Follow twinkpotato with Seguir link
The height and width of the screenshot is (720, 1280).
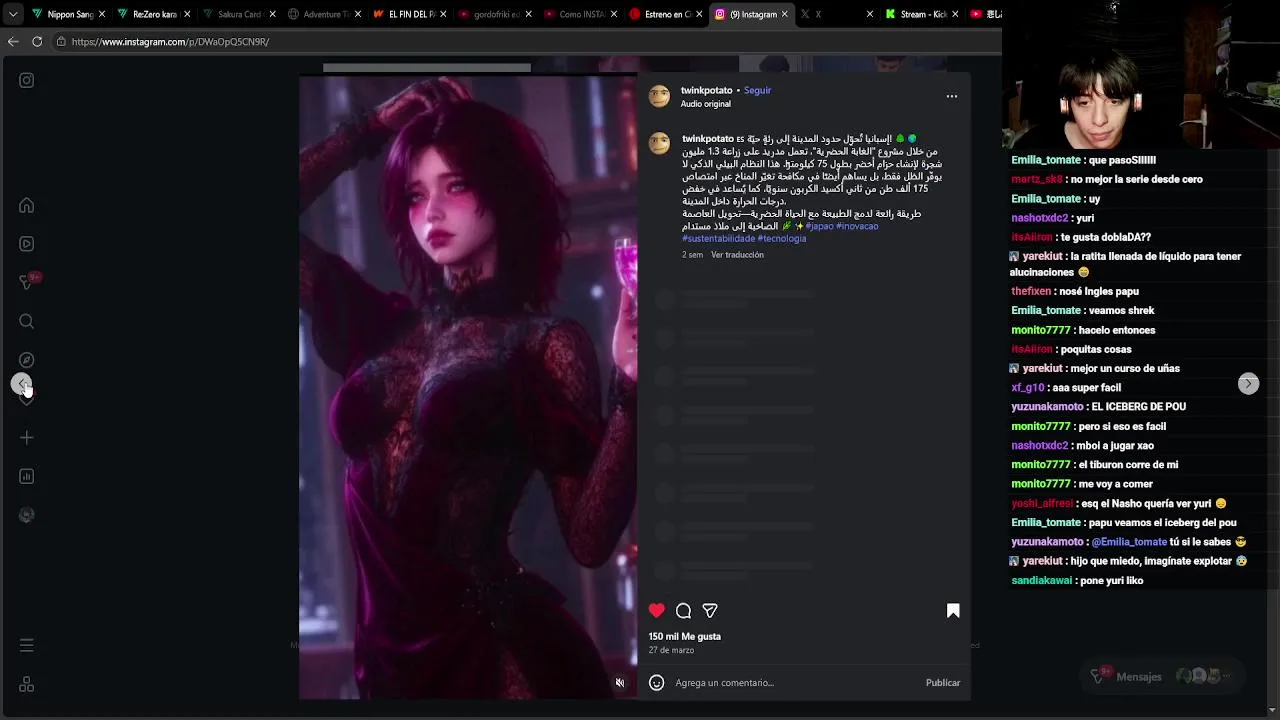757,90
